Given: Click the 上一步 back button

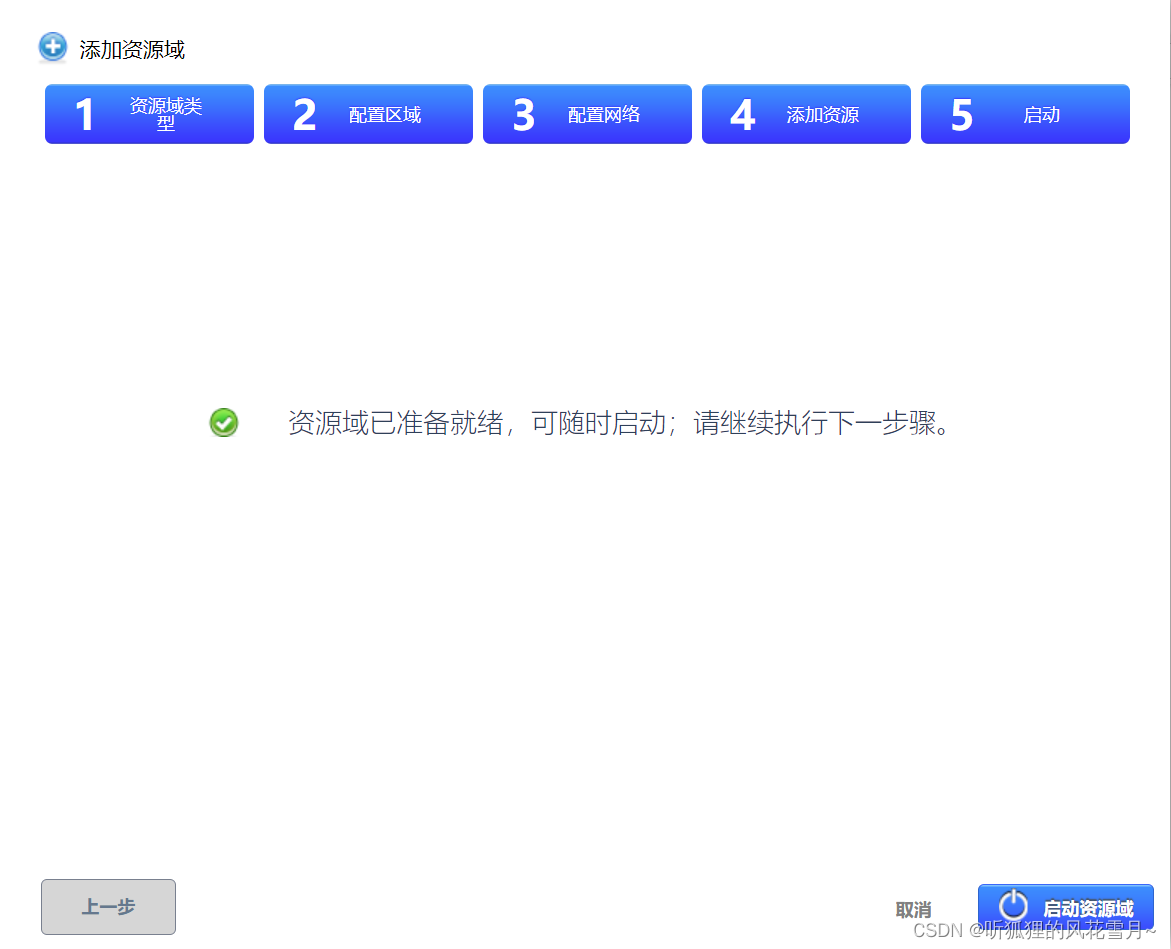Looking at the screenshot, I should (108, 906).
